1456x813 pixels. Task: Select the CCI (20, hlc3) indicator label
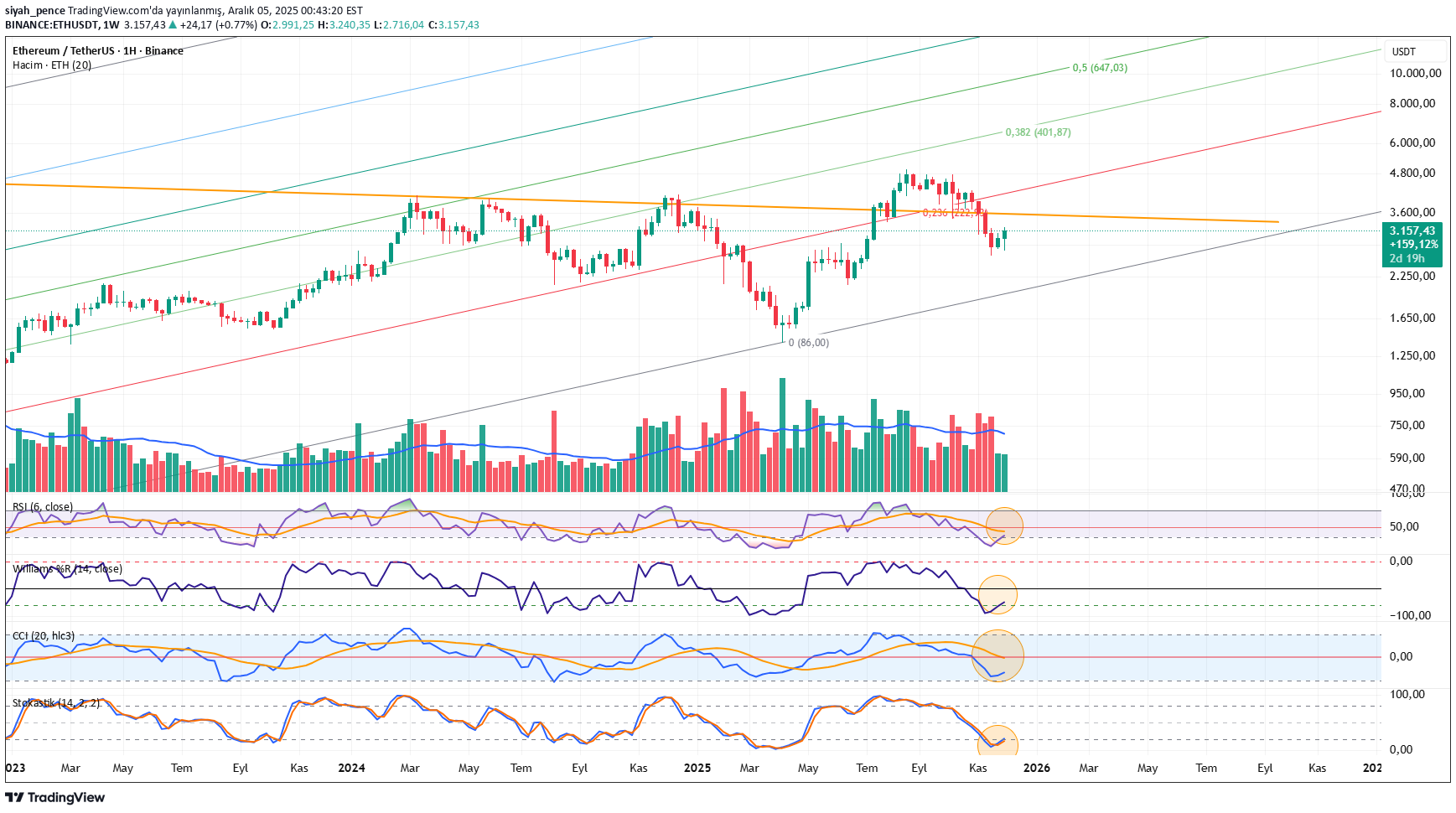click(44, 636)
